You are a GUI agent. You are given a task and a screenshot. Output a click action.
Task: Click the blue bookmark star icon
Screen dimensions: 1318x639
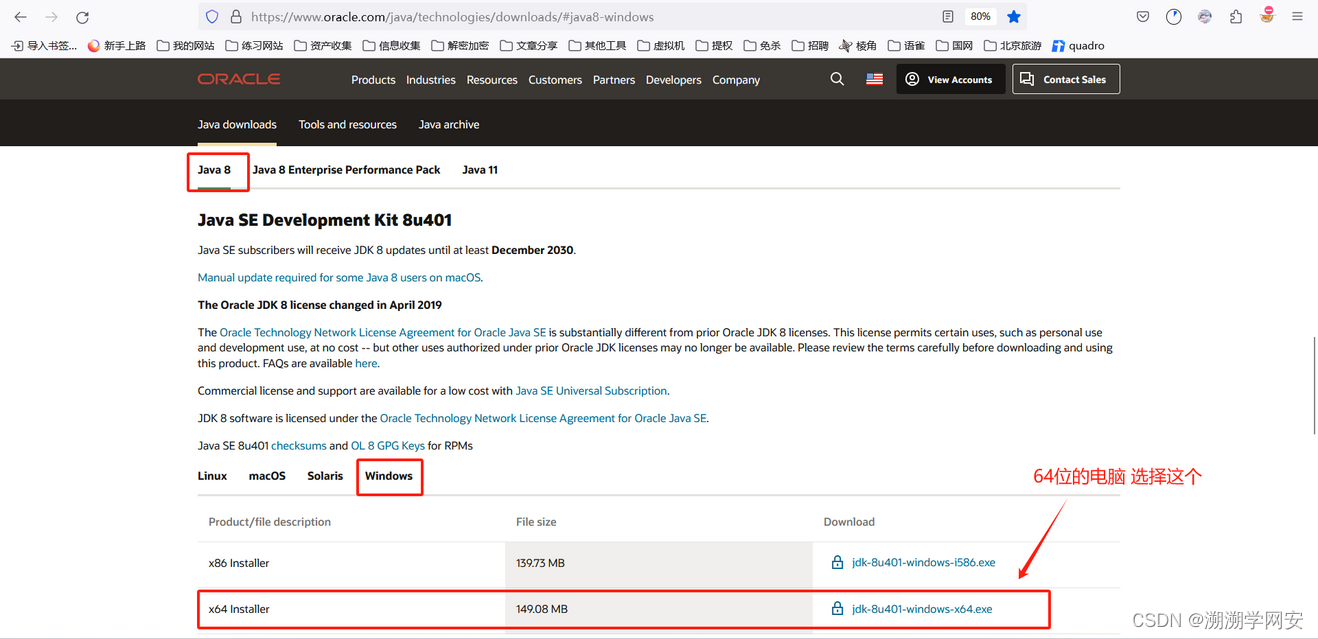pos(1013,17)
